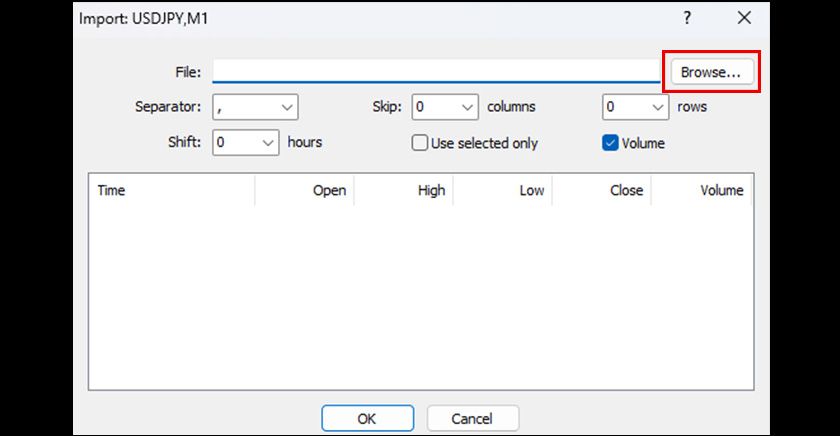Select the Open column header
840x436 pixels.
pyautogui.click(x=305, y=190)
